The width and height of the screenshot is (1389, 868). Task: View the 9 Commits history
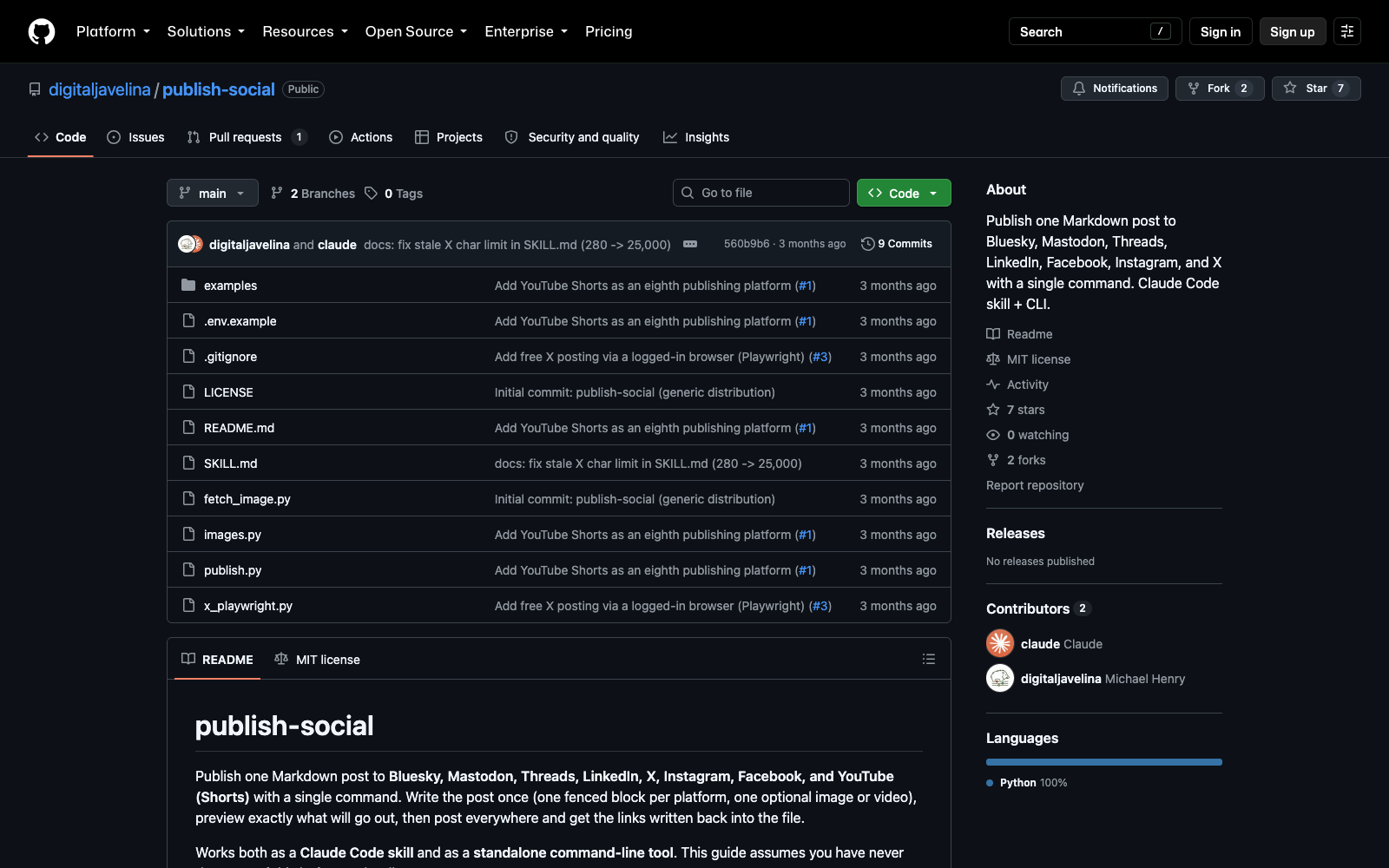897,244
